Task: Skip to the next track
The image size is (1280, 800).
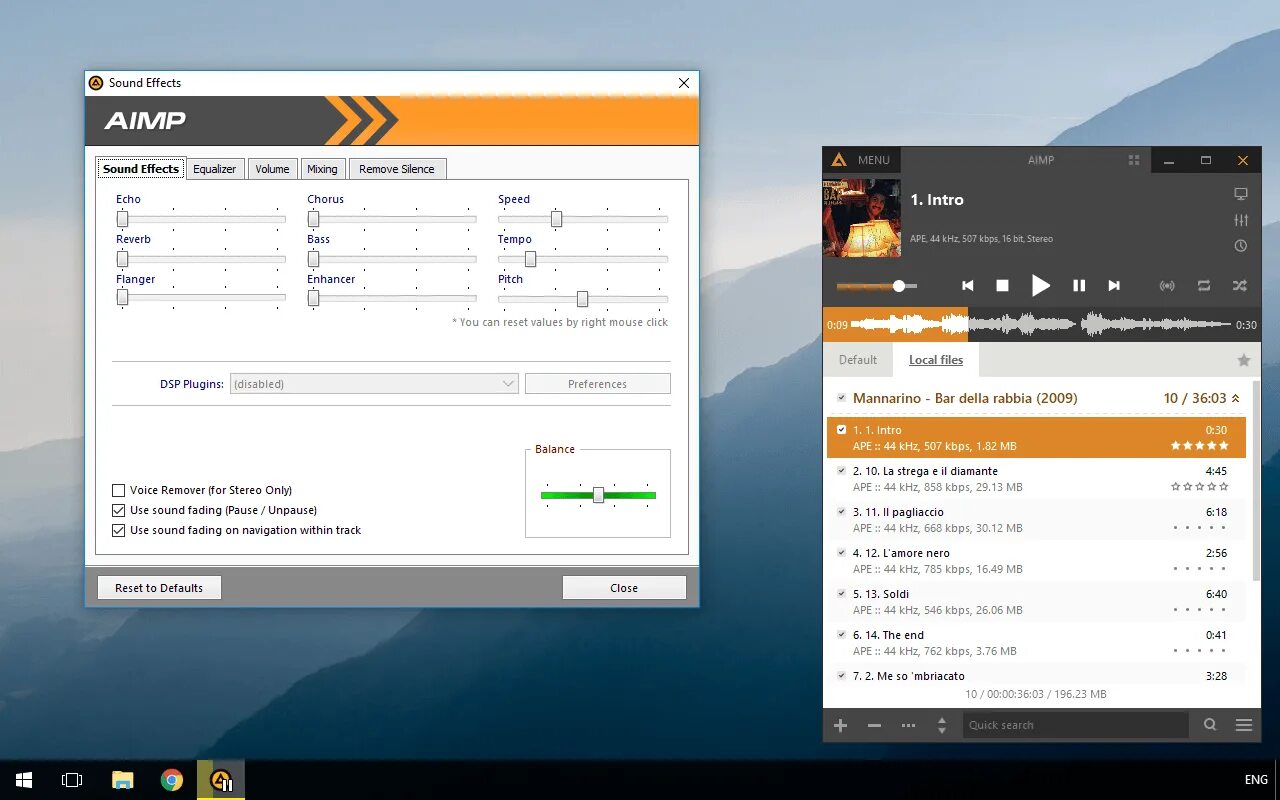Action: 1114,286
